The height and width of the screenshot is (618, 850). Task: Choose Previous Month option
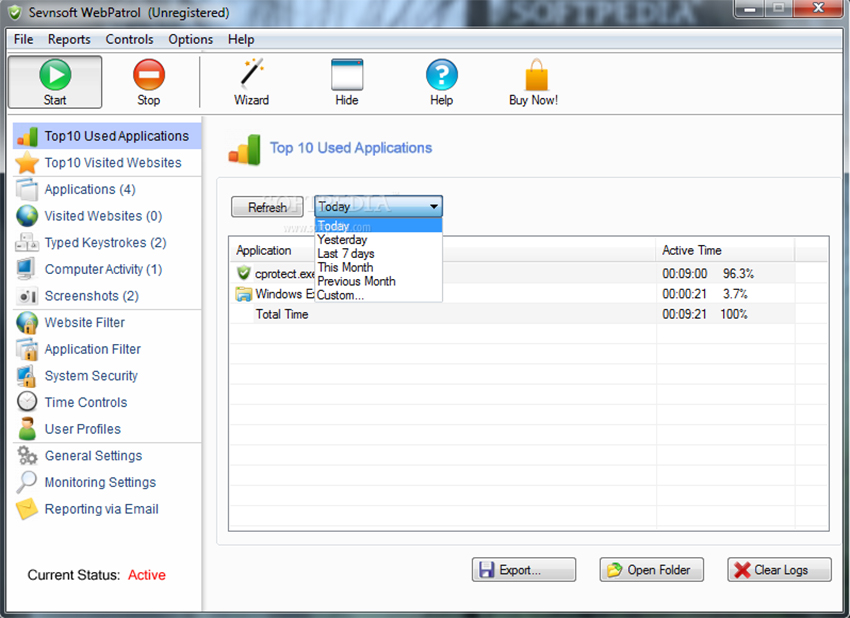click(378, 281)
